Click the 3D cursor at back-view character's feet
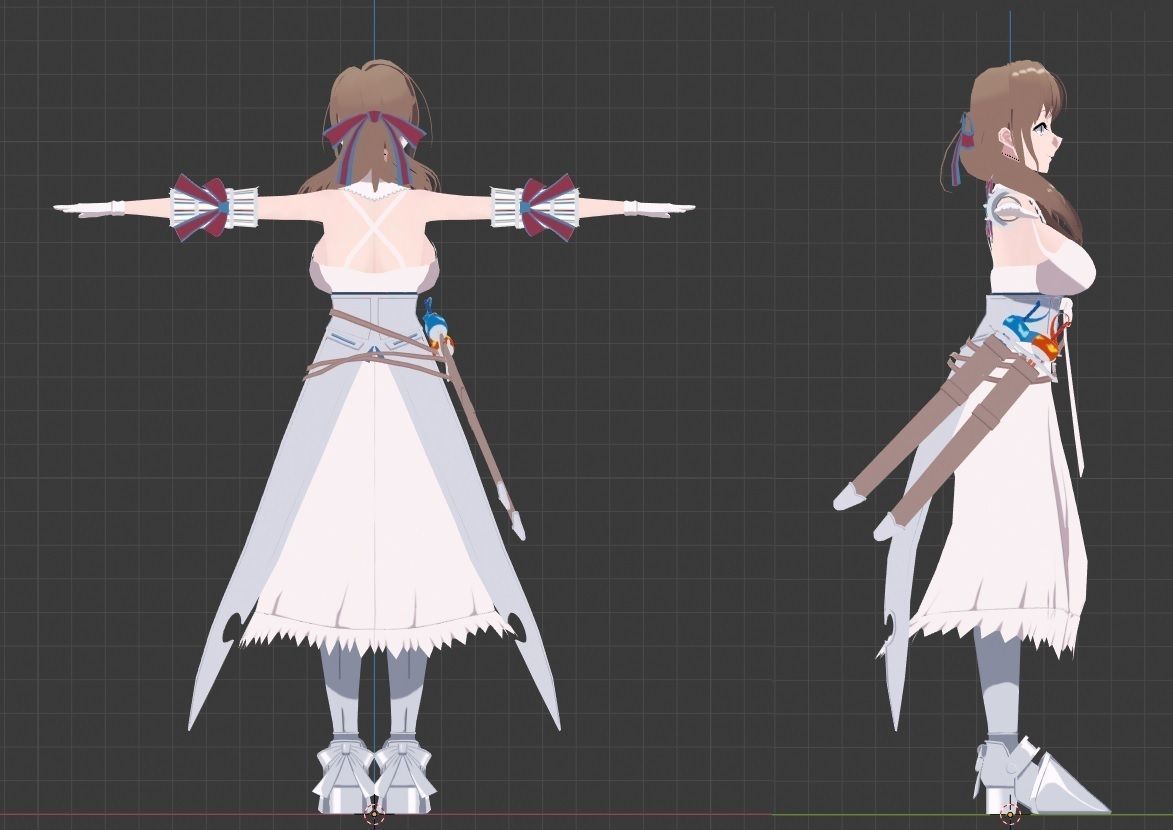The height and width of the screenshot is (830, 1173). click(x=373, y=812)
